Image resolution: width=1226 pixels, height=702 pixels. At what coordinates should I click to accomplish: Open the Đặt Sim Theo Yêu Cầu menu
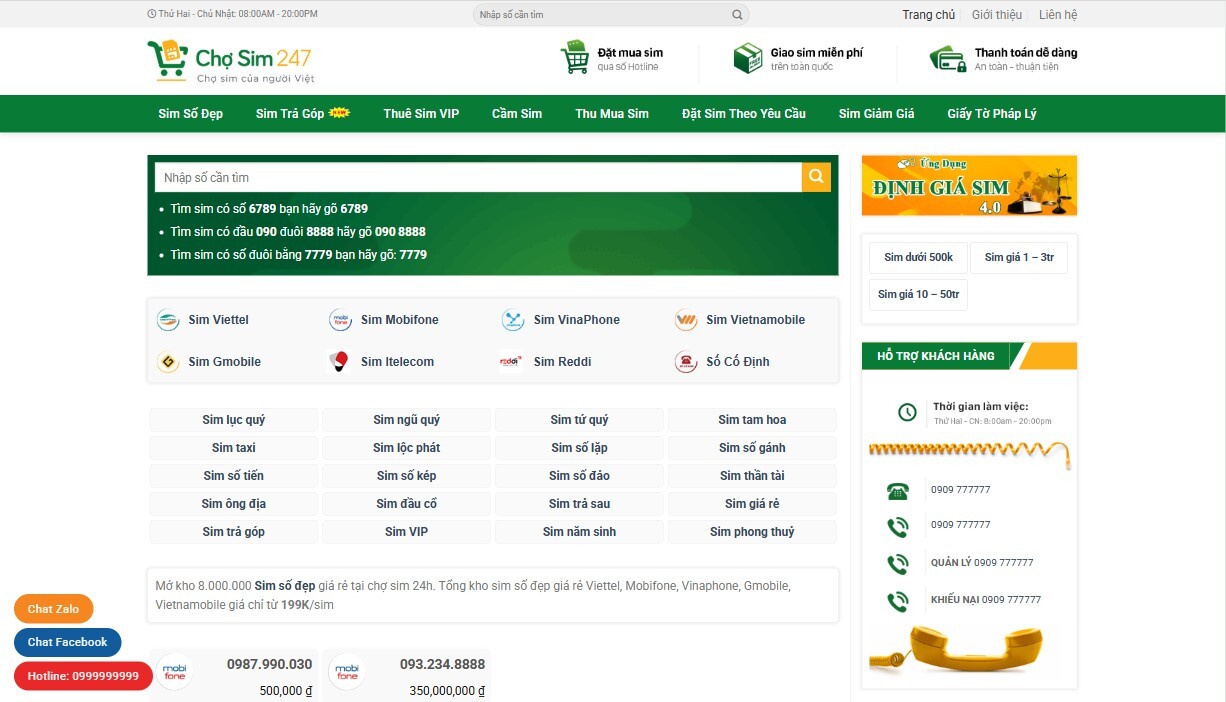(744, 114)
